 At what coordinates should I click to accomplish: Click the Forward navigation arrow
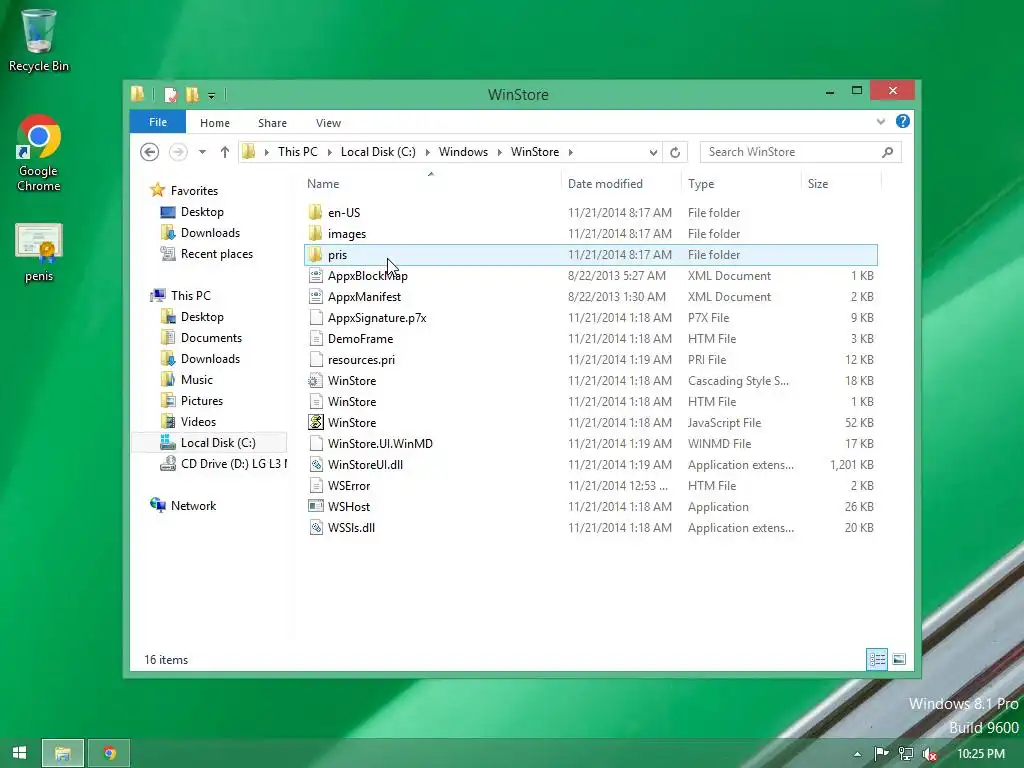click(x=178, y=152)
